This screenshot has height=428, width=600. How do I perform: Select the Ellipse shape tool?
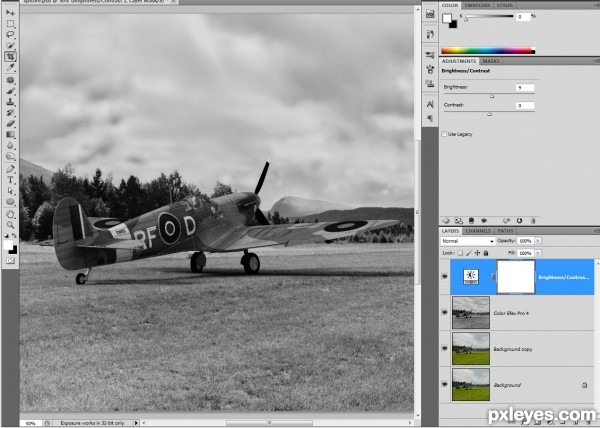tap(10, 202)
